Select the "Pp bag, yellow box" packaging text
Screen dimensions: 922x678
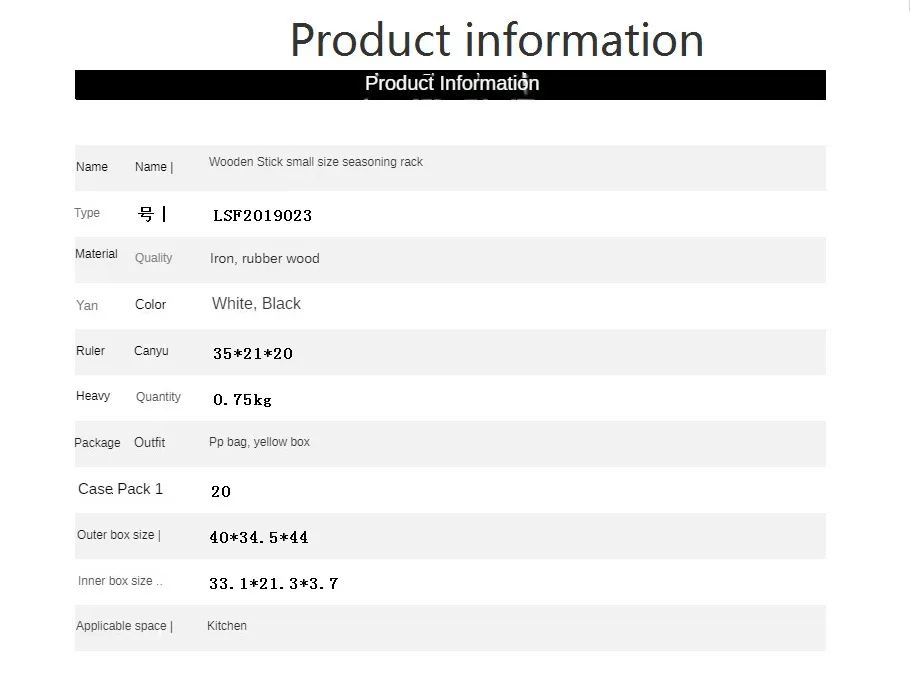pos(259,442)
